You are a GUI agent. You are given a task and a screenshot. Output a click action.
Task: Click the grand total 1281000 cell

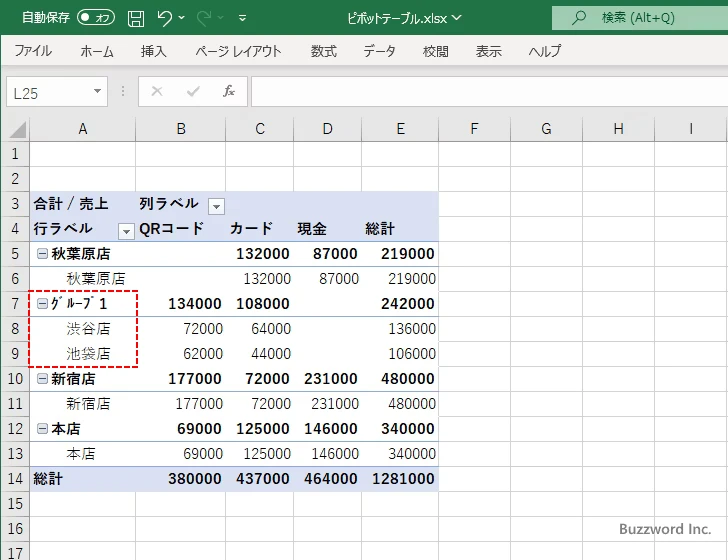click(403, 479)
